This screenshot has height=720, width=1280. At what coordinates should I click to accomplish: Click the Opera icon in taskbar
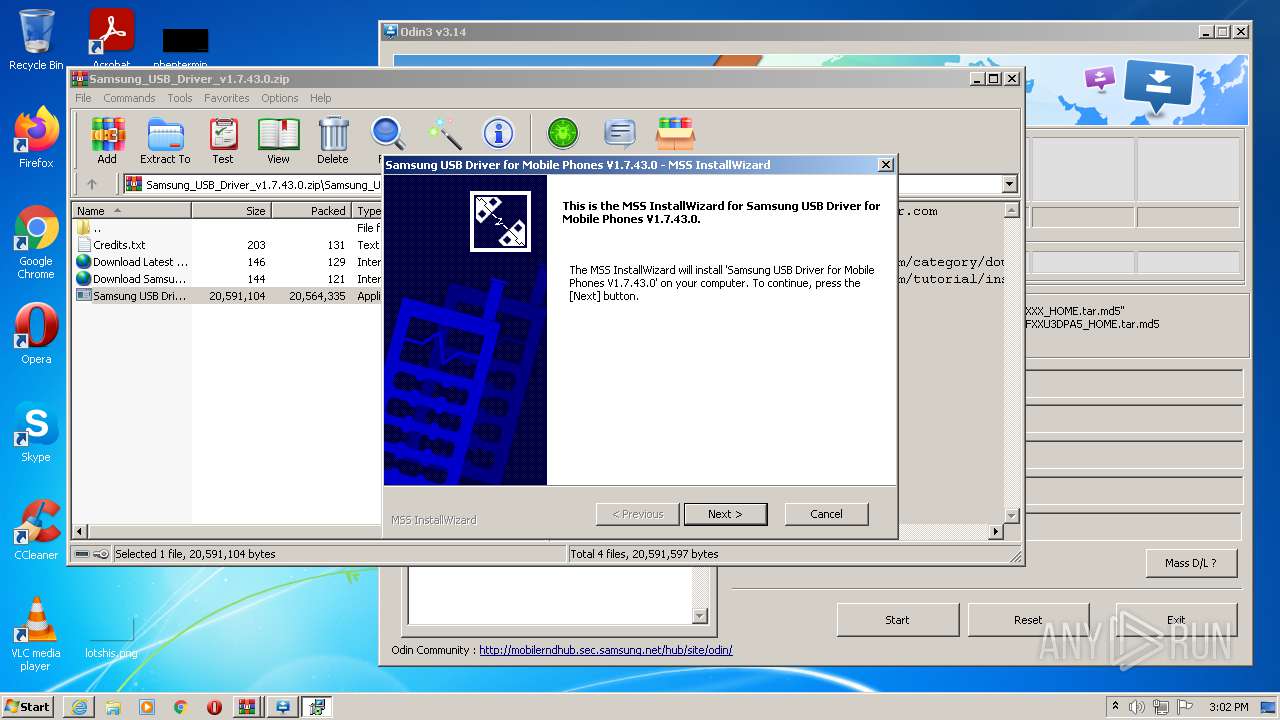[214, 707]
